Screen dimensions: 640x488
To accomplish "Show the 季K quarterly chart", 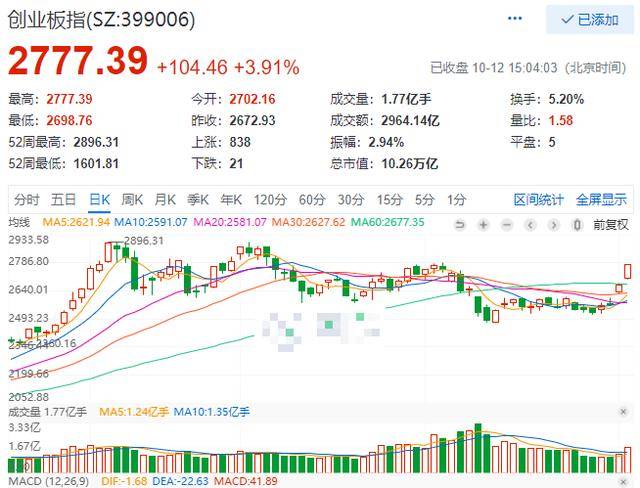I will click(x=198, y=199).
